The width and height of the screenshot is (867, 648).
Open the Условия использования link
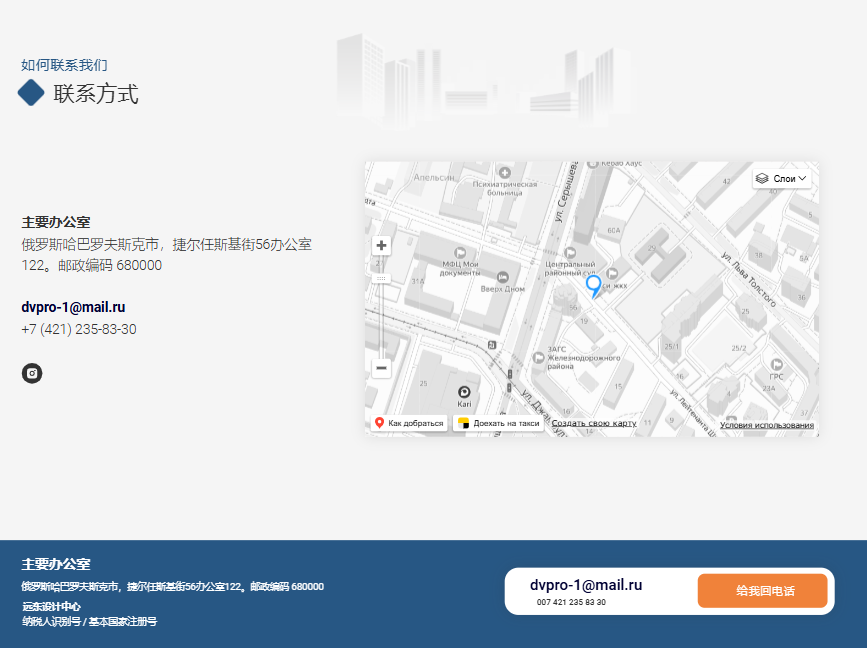[766, 425]
